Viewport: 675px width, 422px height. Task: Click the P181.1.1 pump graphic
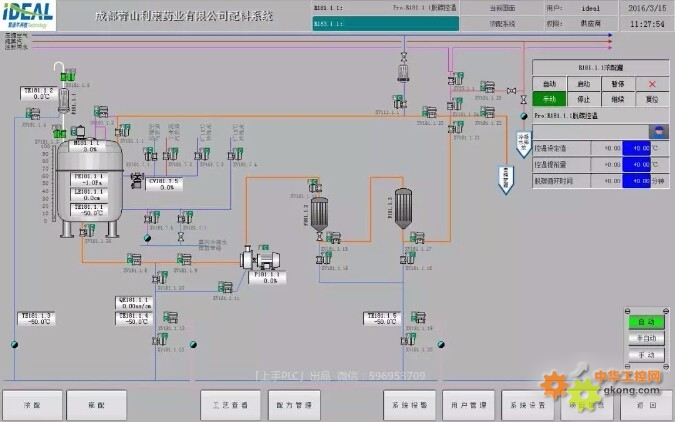point(260,258)
